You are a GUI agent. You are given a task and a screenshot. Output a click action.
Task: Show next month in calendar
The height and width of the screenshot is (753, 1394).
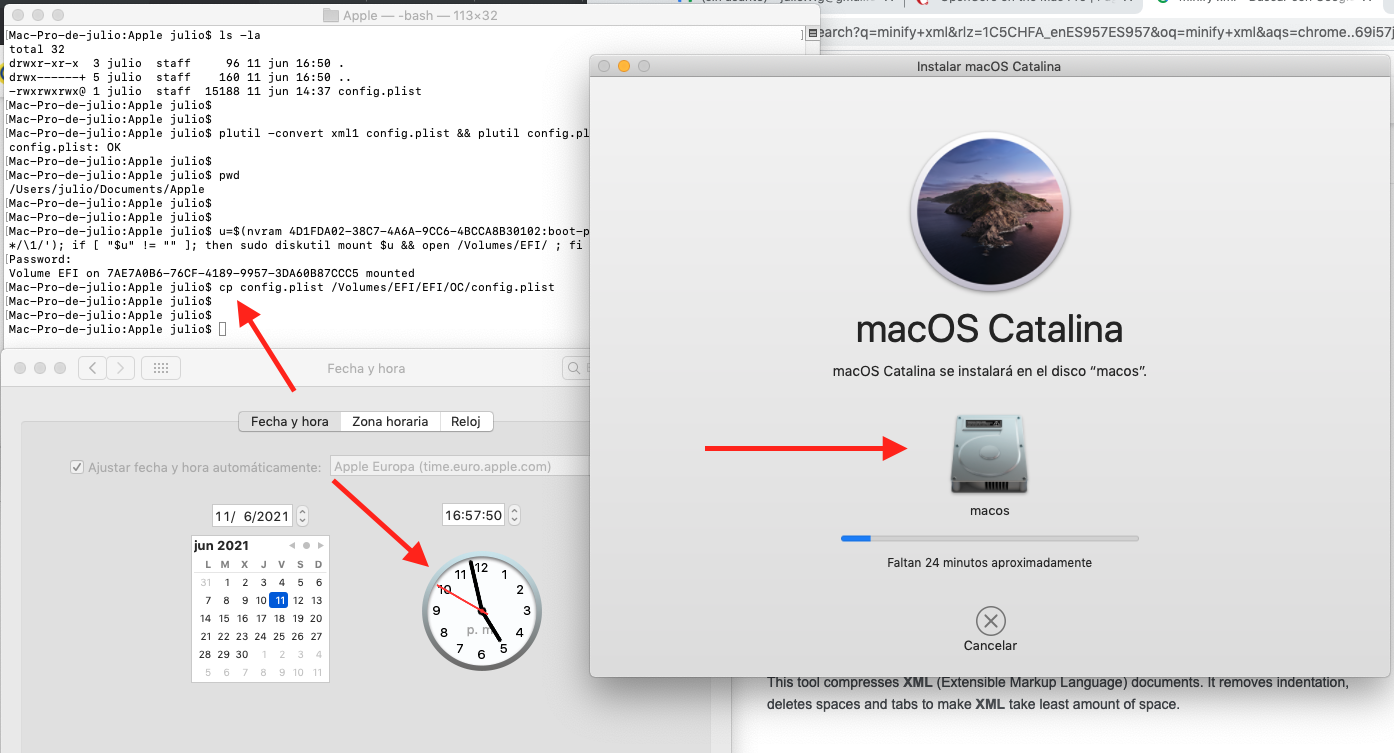[320, 546]
